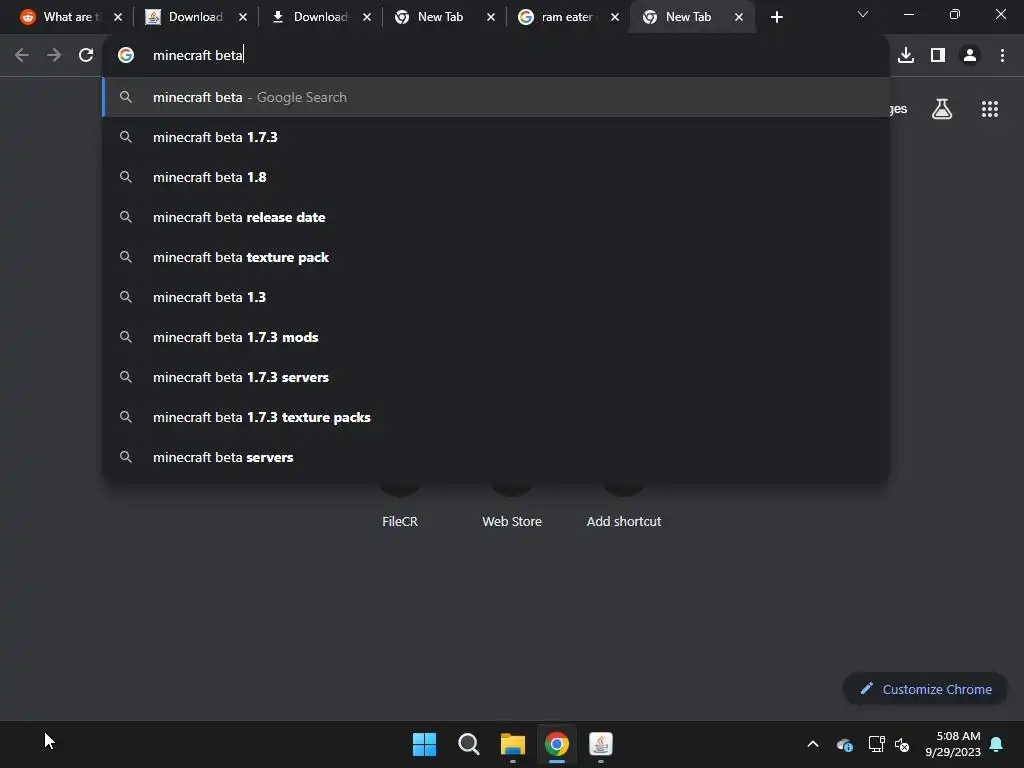Select the 'minecraft beta 1.8' suggestion
The height and width of the screenshot is (768, 1024).
pyautogui.click(x=496, y=177)
